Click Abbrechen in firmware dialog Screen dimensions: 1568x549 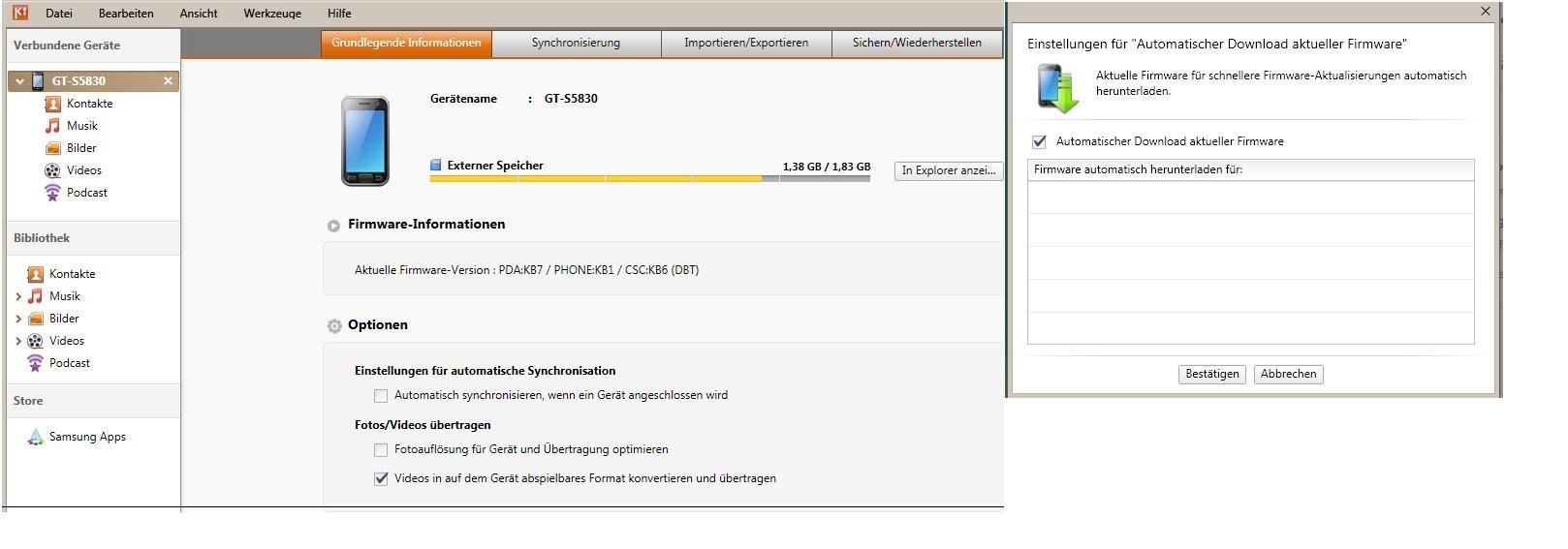point(1289,375)
